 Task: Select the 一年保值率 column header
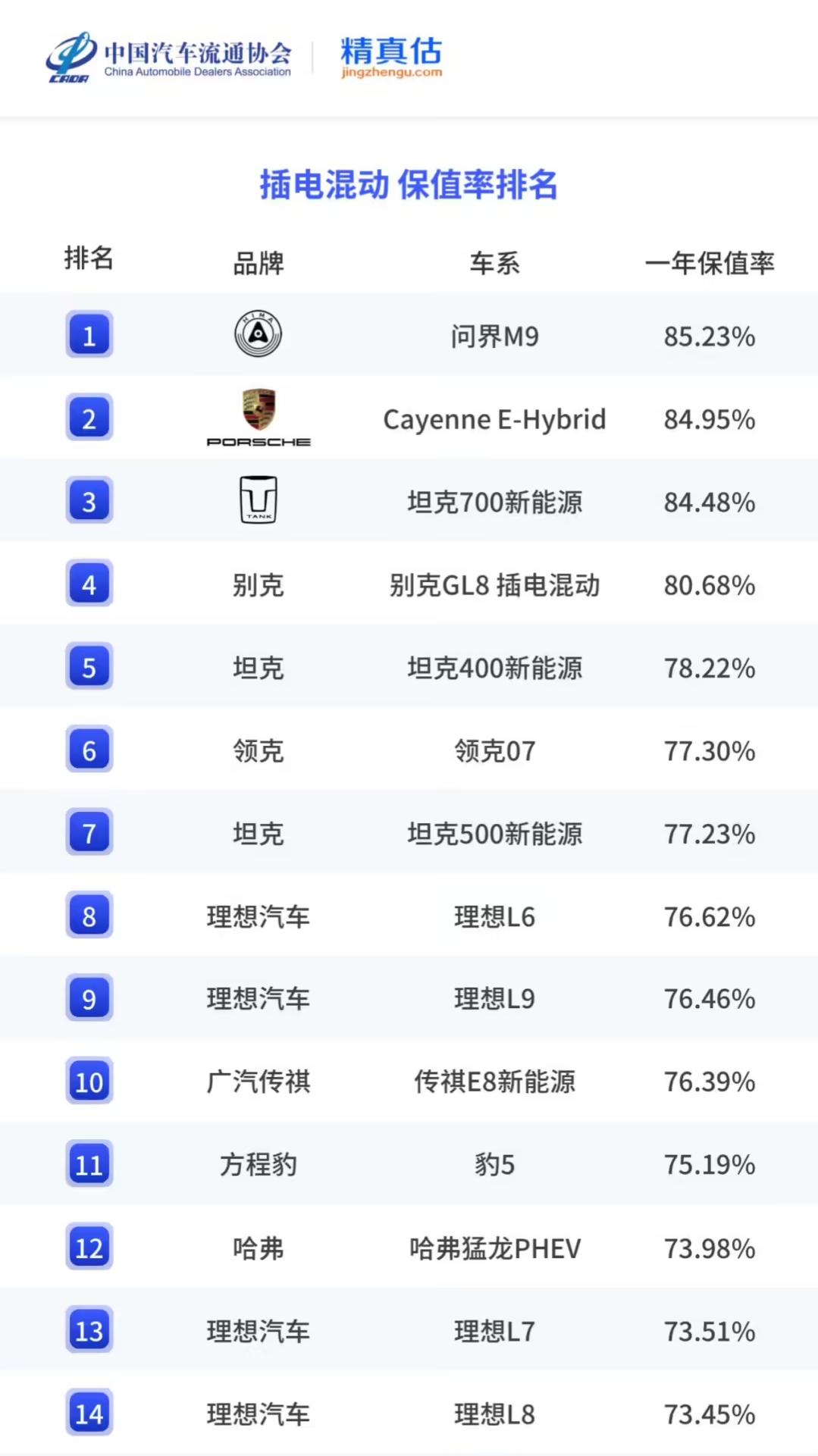tap(710, 263)
